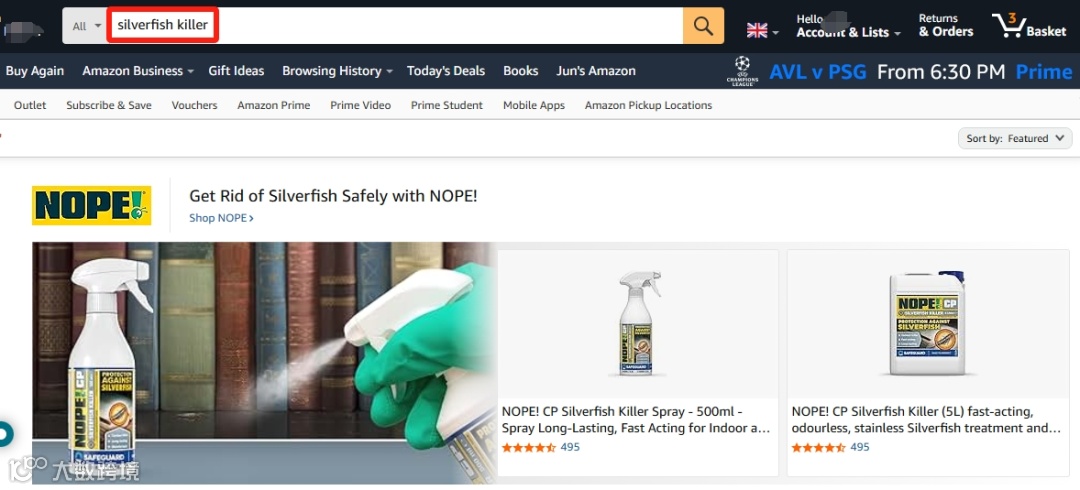
Task: Open the Returns & Orders link
Action: coord(946,25)
